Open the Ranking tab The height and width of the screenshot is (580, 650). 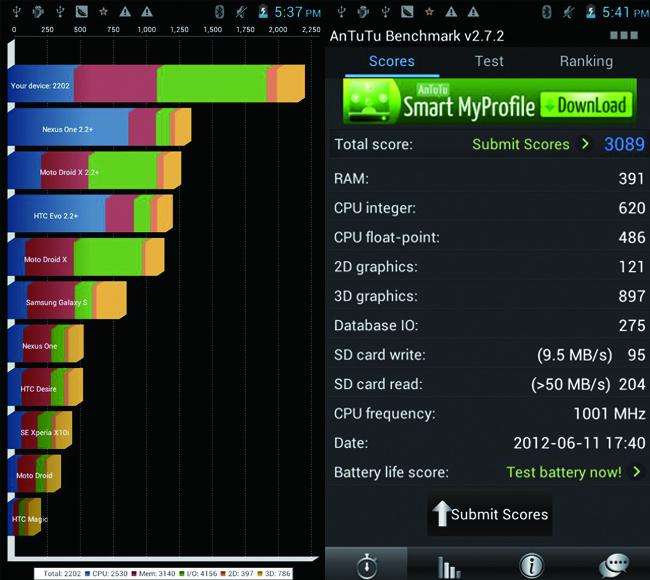(586, 61)
